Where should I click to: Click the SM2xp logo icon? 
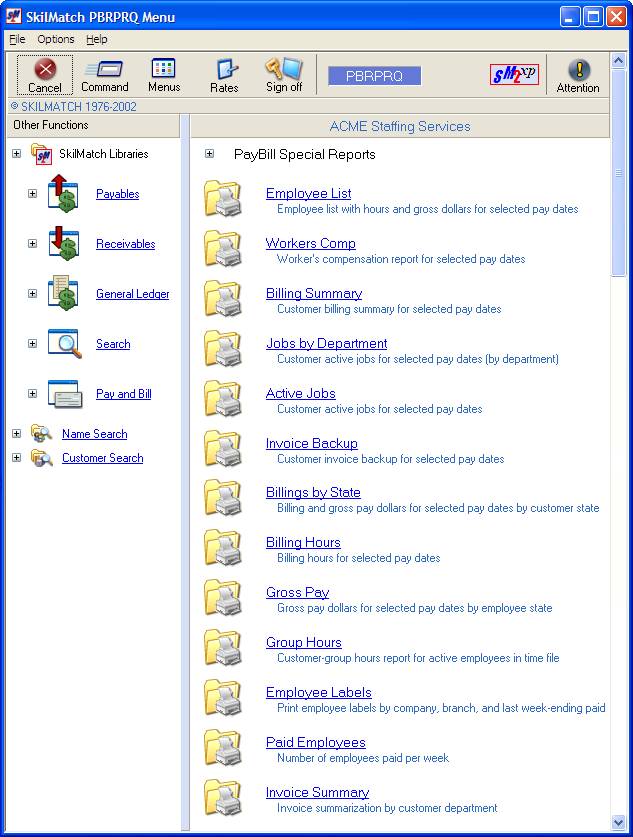click(514, 74)
